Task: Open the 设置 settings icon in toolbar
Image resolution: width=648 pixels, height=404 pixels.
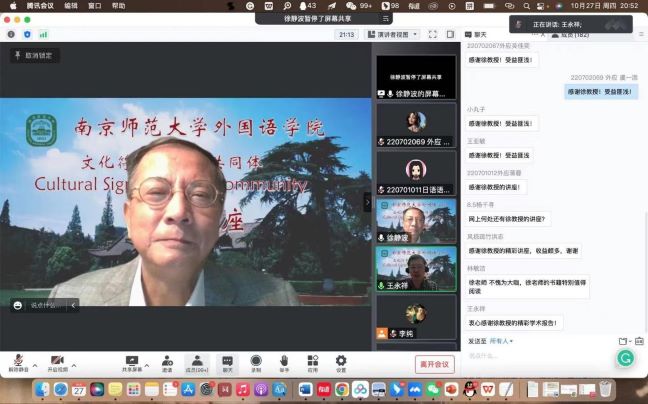Action: [x=341, y=362]
